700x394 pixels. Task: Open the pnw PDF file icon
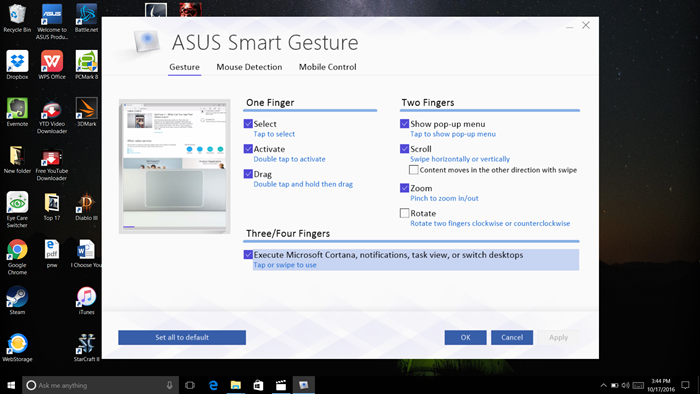point(52,253)
